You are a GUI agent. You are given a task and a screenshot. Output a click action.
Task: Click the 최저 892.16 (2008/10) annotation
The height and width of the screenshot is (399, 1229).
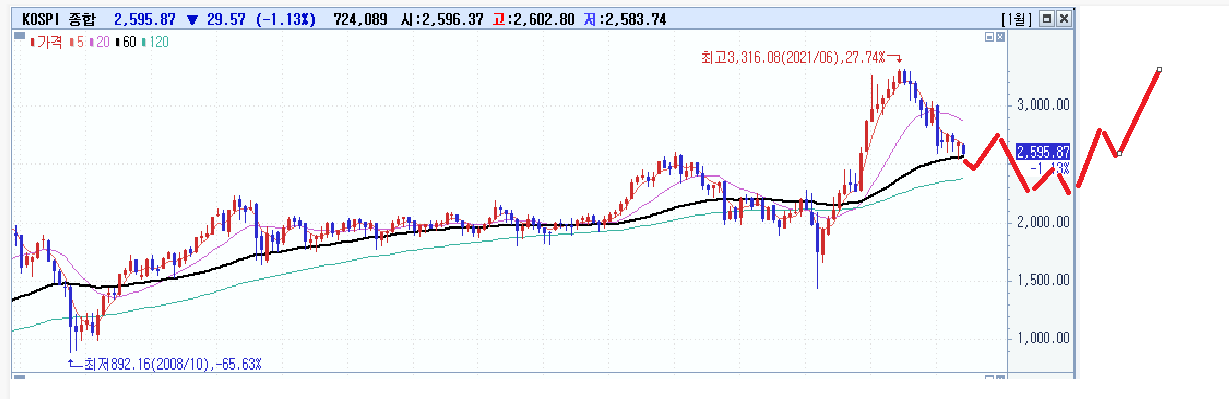click(x=173, y=363)
